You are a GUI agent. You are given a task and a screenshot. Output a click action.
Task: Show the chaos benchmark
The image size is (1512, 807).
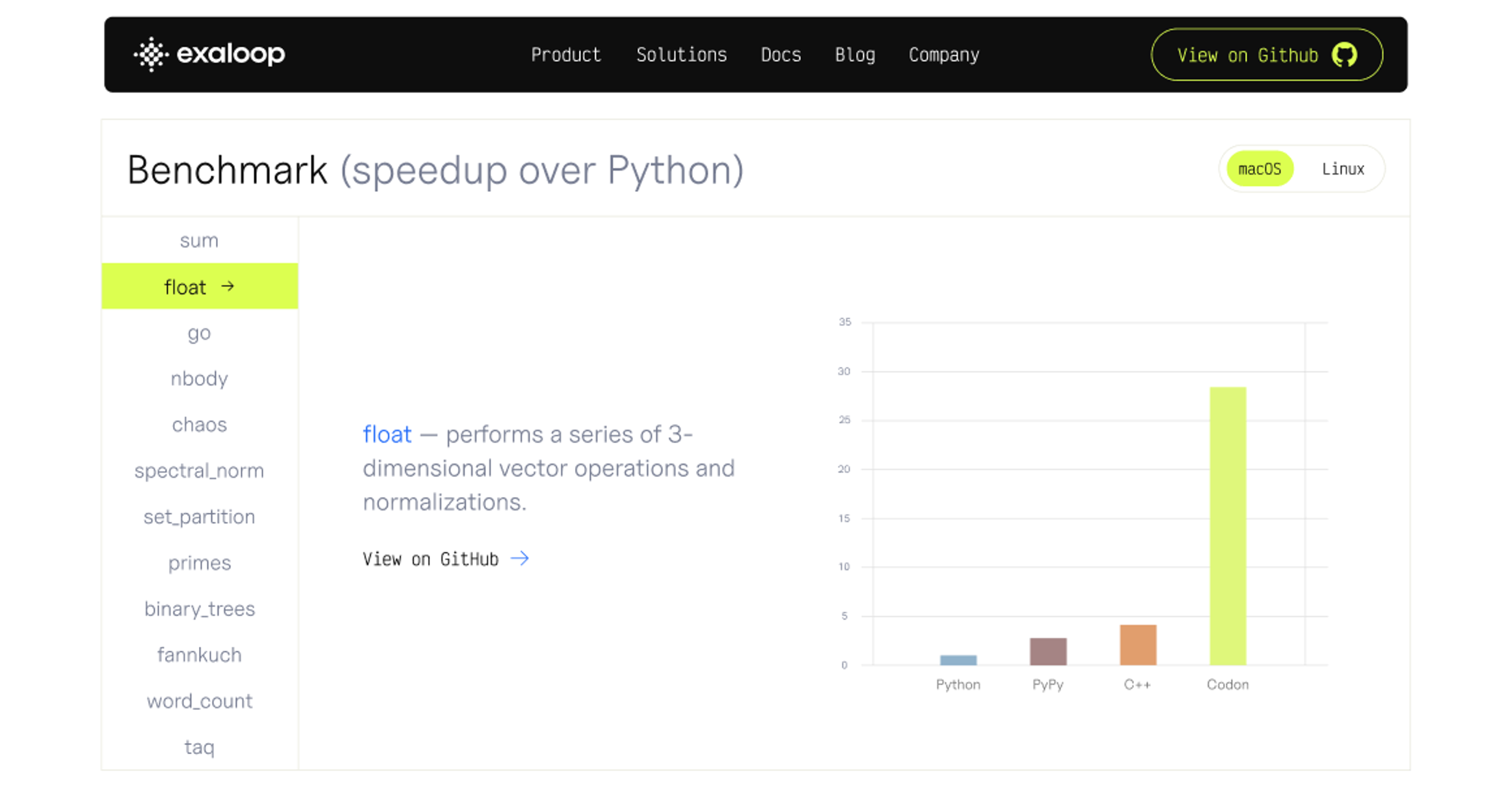[200, 424]
